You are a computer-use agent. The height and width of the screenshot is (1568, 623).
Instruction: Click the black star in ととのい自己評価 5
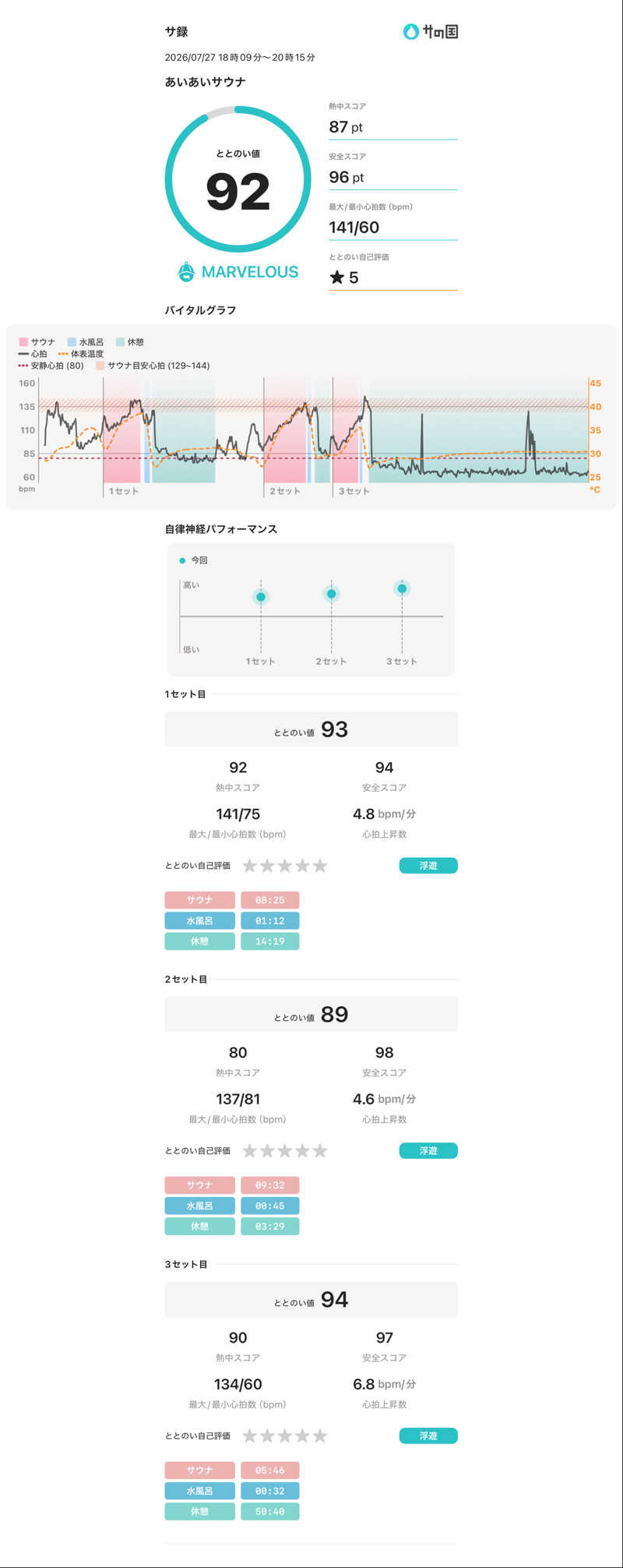tap(336, 277)
